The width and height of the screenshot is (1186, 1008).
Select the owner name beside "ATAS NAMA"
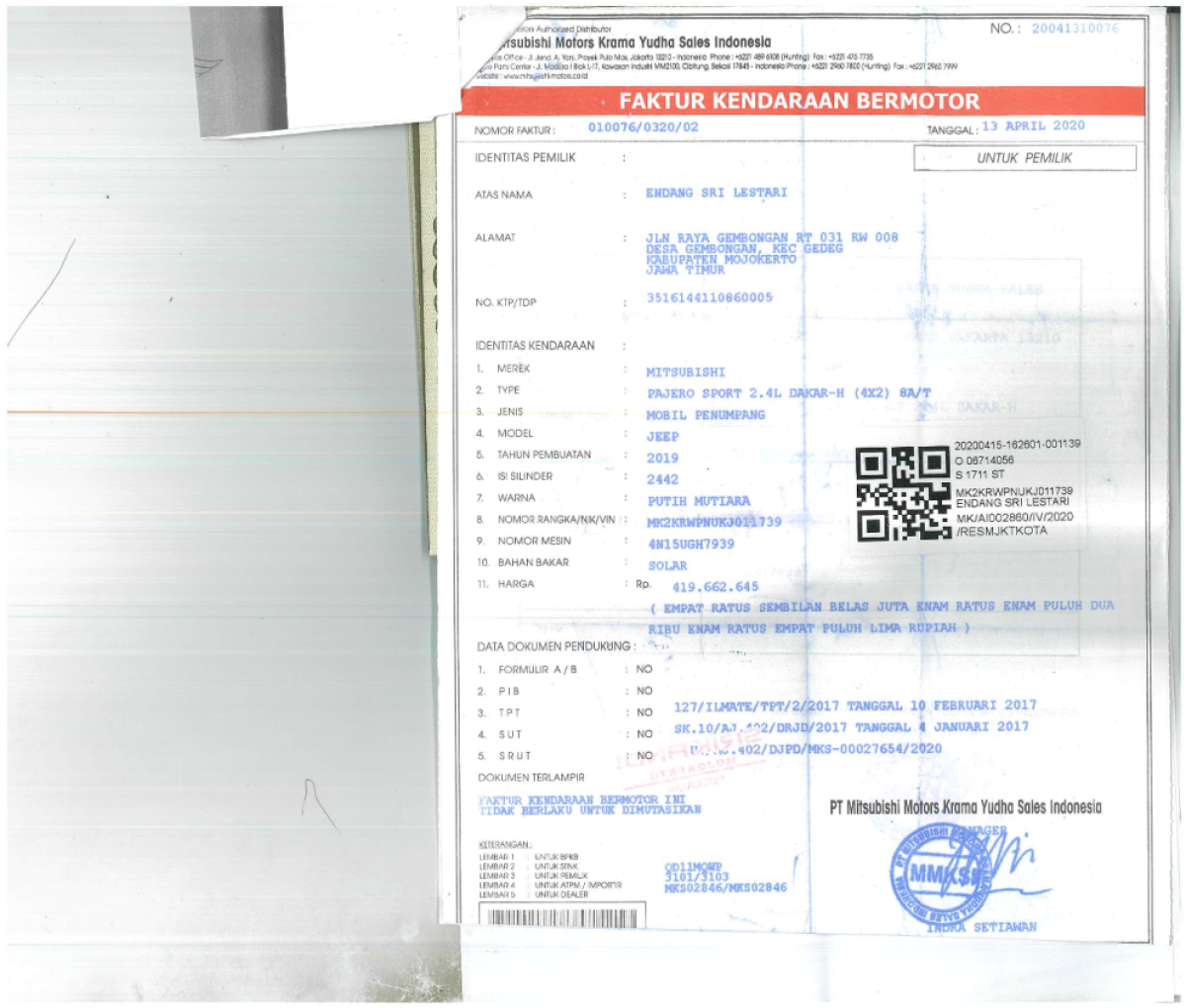(717, 193)
